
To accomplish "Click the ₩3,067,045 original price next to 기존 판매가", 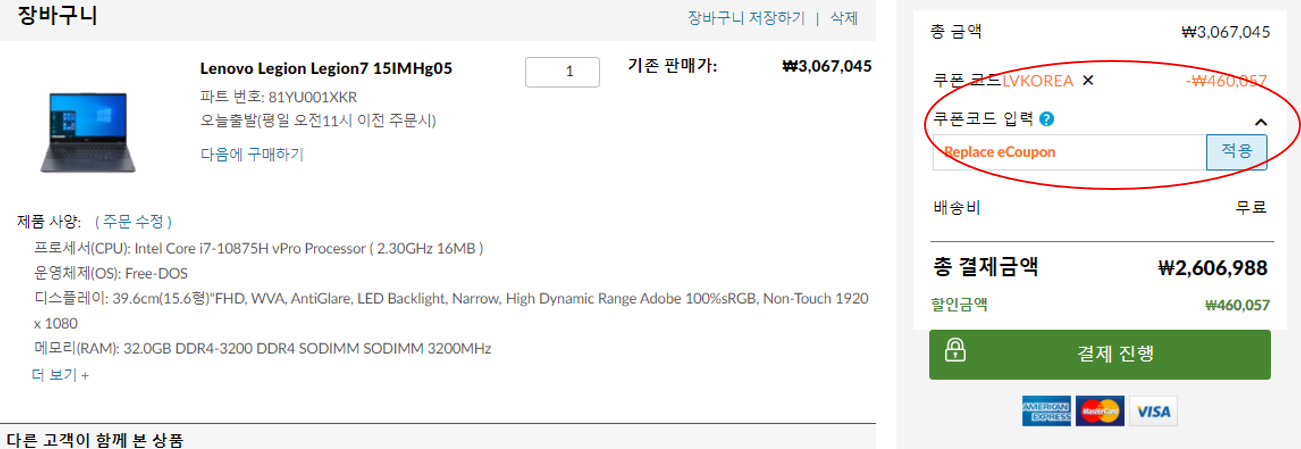I will [826, 66].
